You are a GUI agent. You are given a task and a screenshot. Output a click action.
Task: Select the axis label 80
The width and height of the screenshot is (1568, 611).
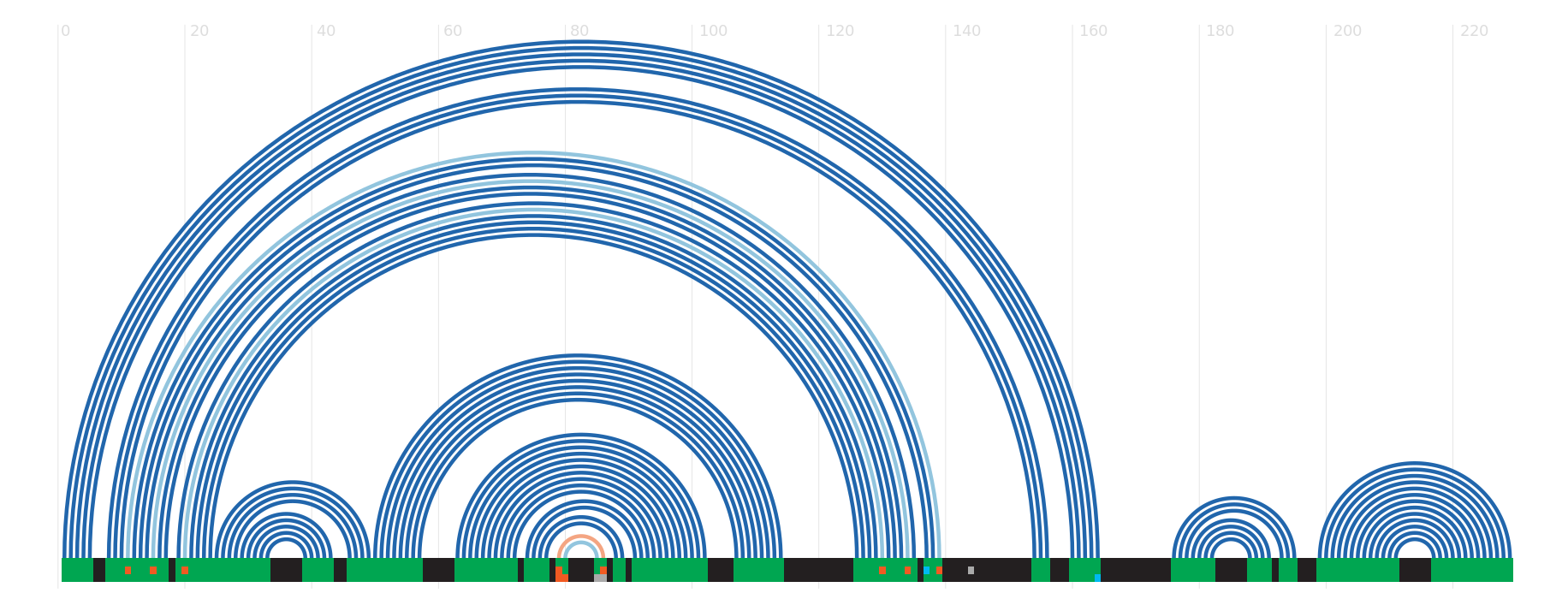click(x=579, y=32)
